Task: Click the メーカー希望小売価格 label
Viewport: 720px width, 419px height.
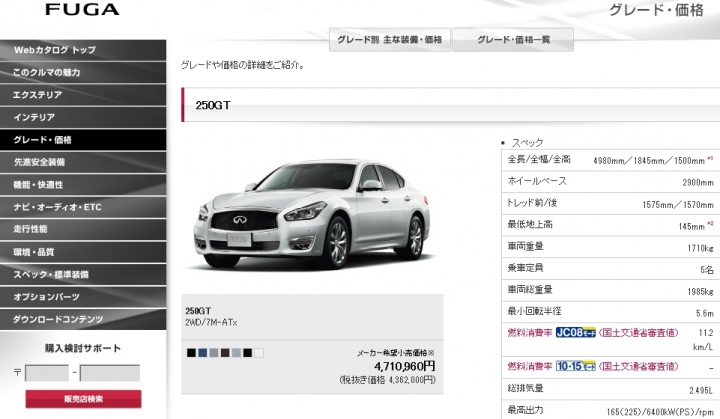Action: pyautogui.click(x=396, y=353)
